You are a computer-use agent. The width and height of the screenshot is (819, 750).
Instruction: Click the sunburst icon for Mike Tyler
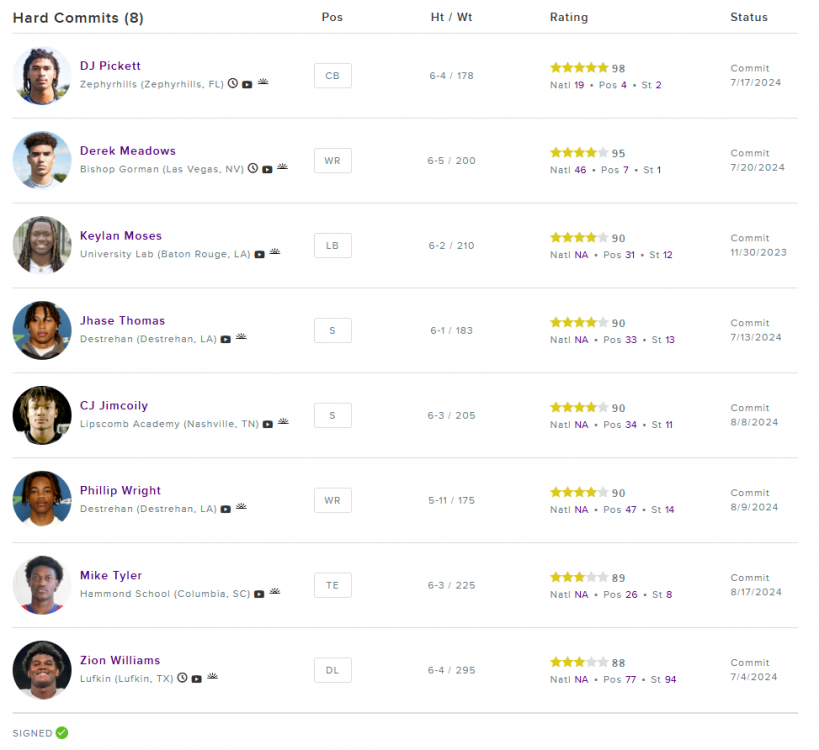click(275, 593)
